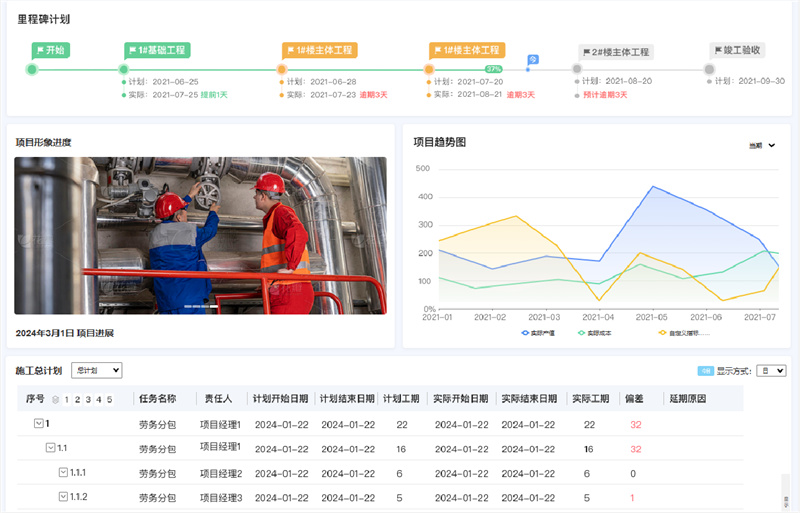Click the green 开始 milestone flag
800x513 pixels.
tap(50, 49)
